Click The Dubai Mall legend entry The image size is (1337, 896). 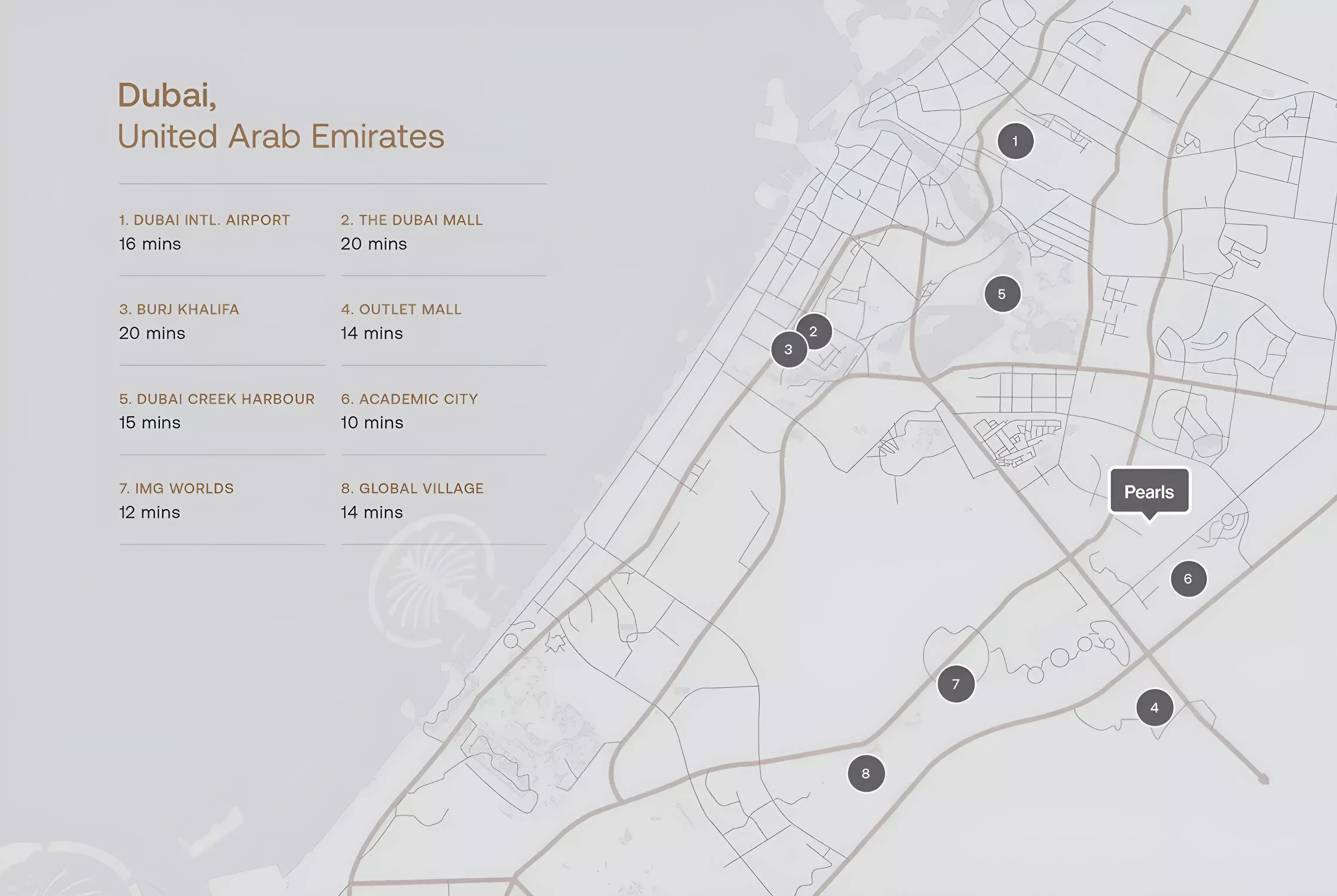[411, 220]
